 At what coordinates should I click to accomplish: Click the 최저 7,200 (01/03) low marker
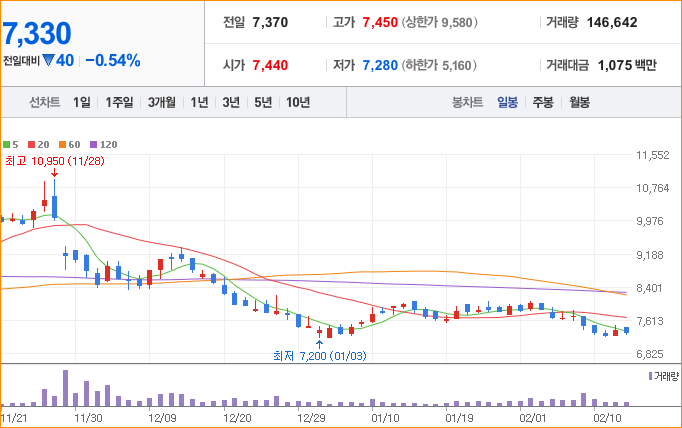pos(320,356)
